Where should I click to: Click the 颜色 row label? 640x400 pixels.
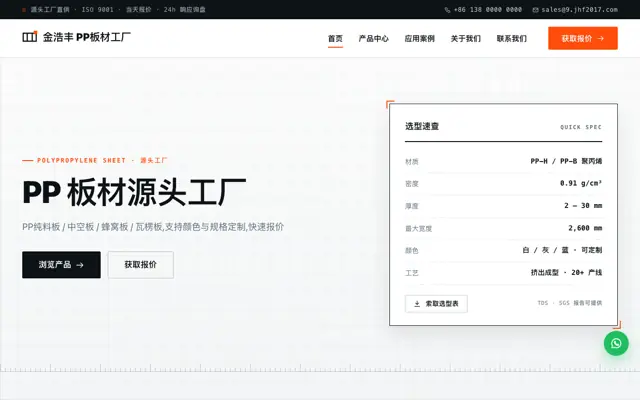tap(411, 251)
